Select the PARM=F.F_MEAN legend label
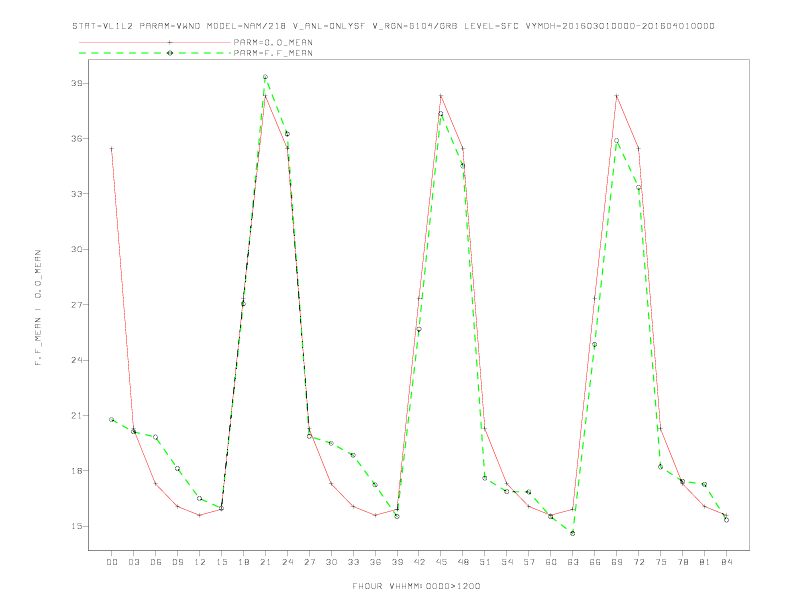792x612 pixels. click(x=273, y=53)
